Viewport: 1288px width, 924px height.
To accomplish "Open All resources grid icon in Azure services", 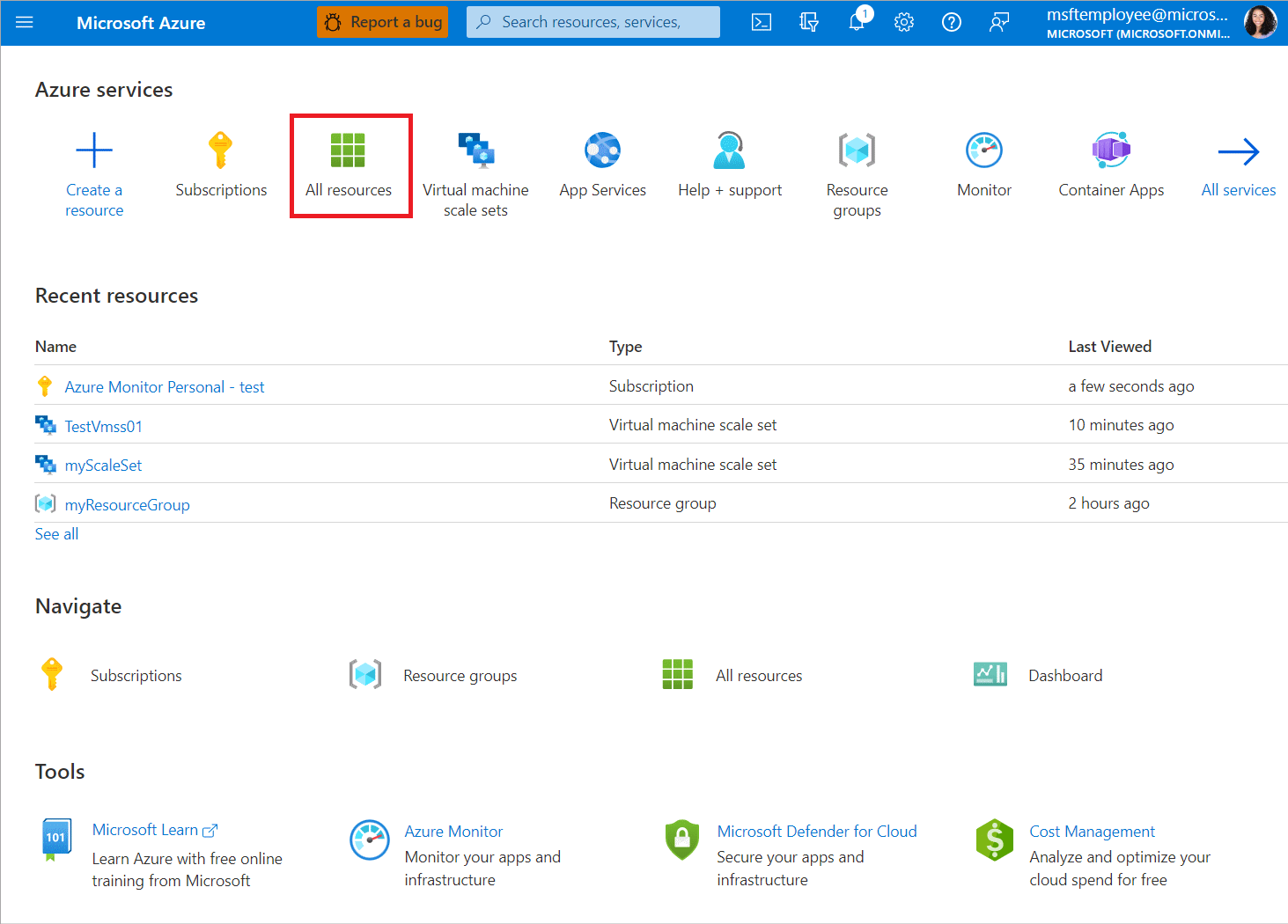I will click(x=348, y=150).
